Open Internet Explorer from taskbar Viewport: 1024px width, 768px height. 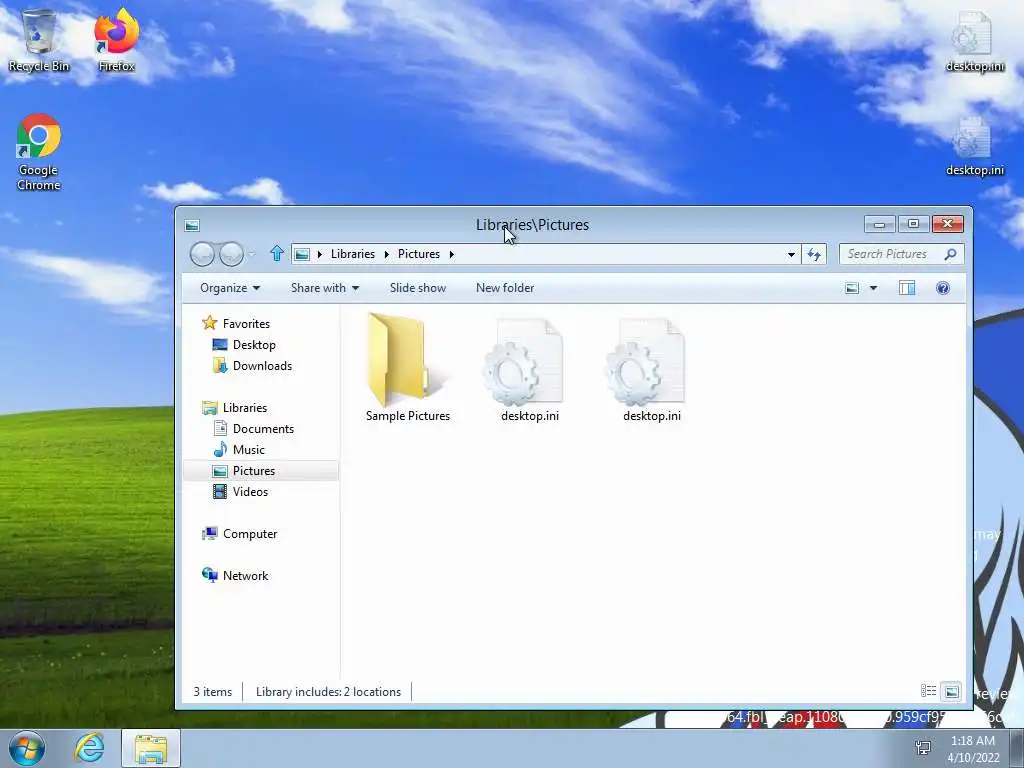coord(89,748)
